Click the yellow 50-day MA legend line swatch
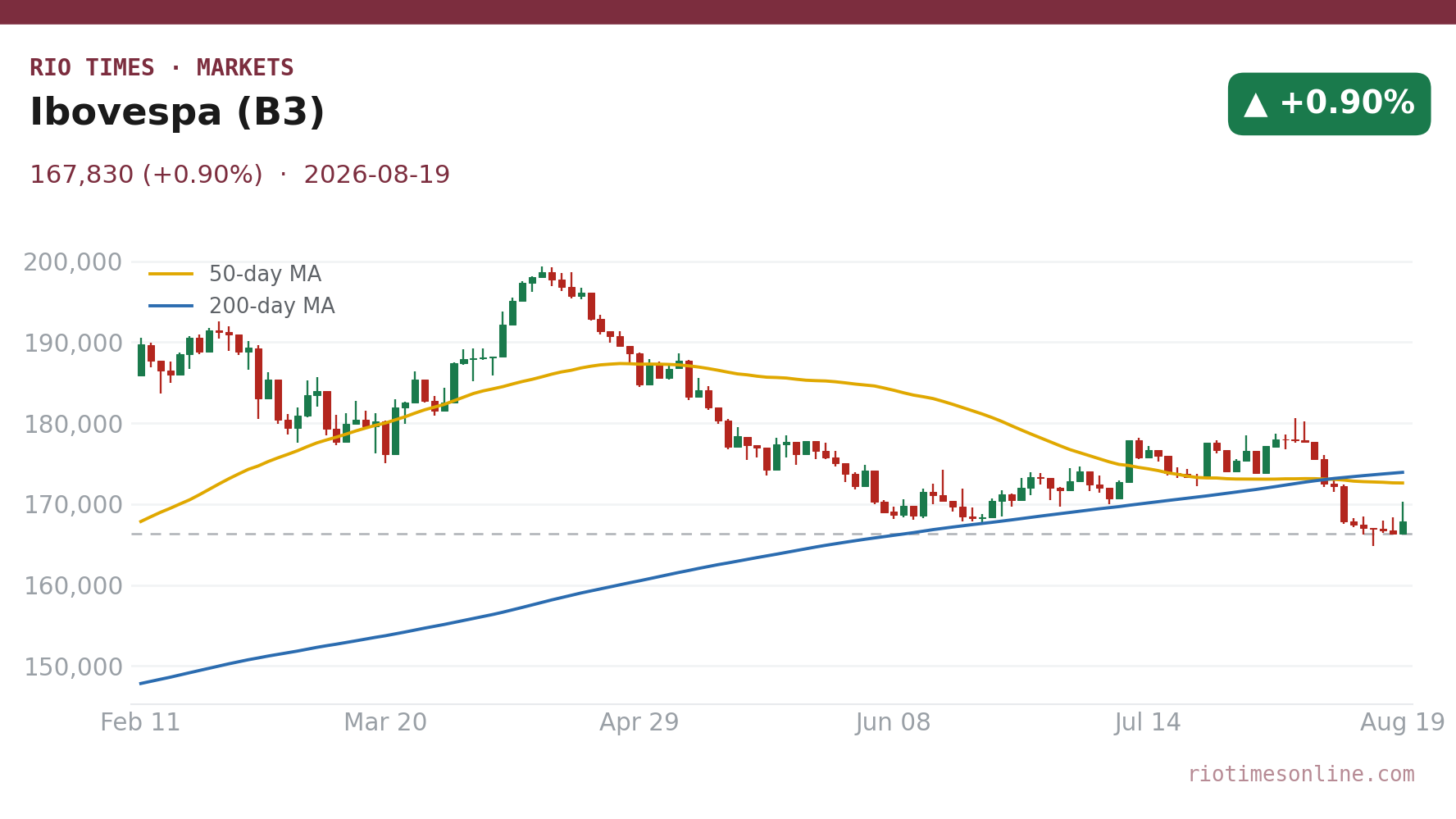The image size is (1456, 819). 171,275
